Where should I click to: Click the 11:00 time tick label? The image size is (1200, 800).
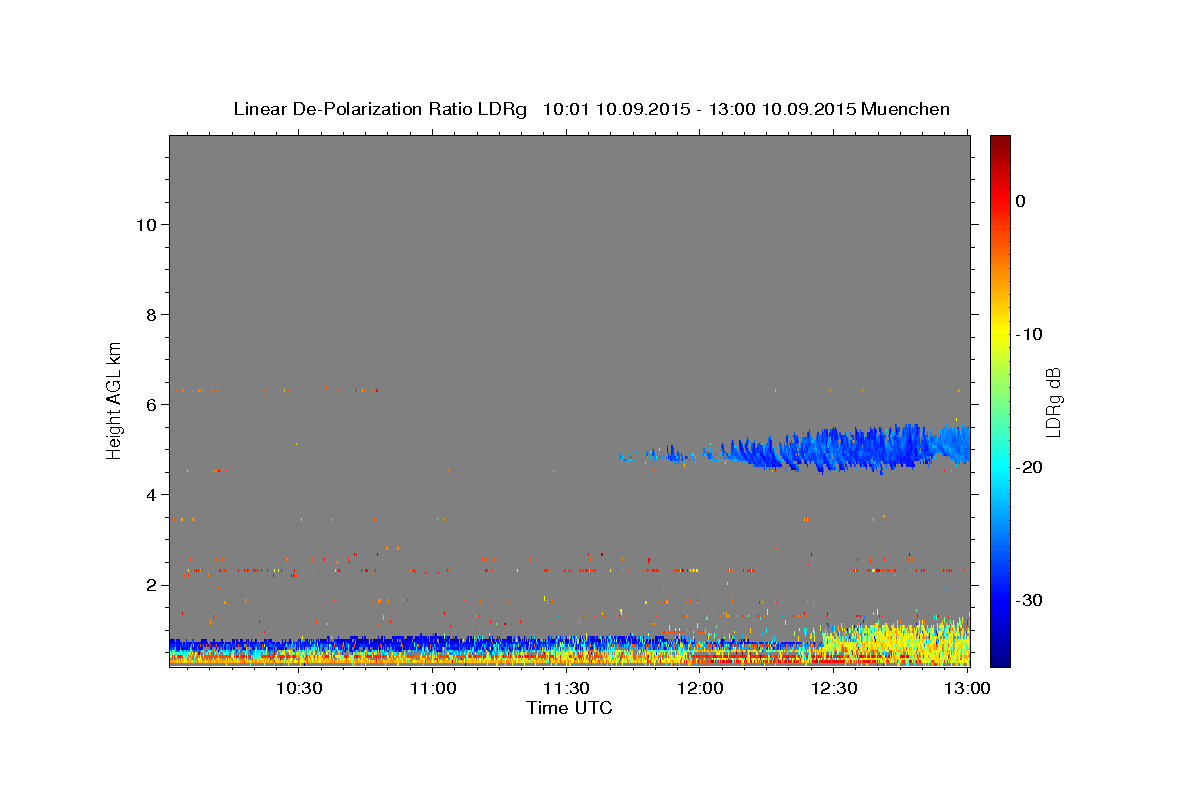point(433,688)
